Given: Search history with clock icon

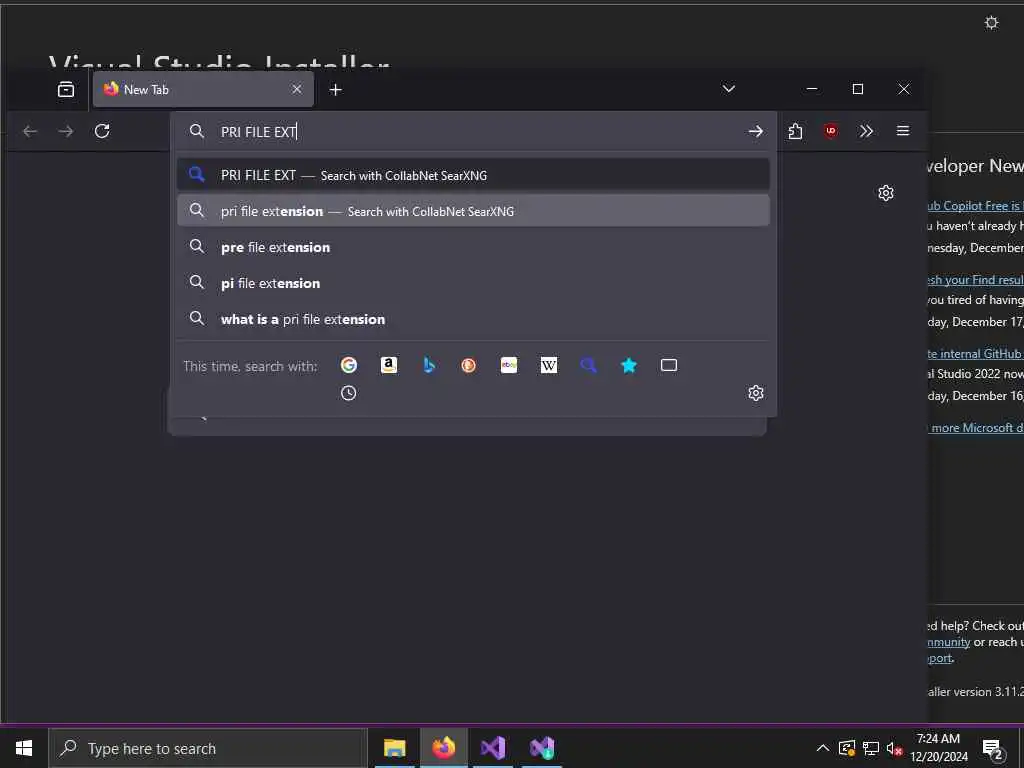Looking at the screenshot, I should click(349, 392).
